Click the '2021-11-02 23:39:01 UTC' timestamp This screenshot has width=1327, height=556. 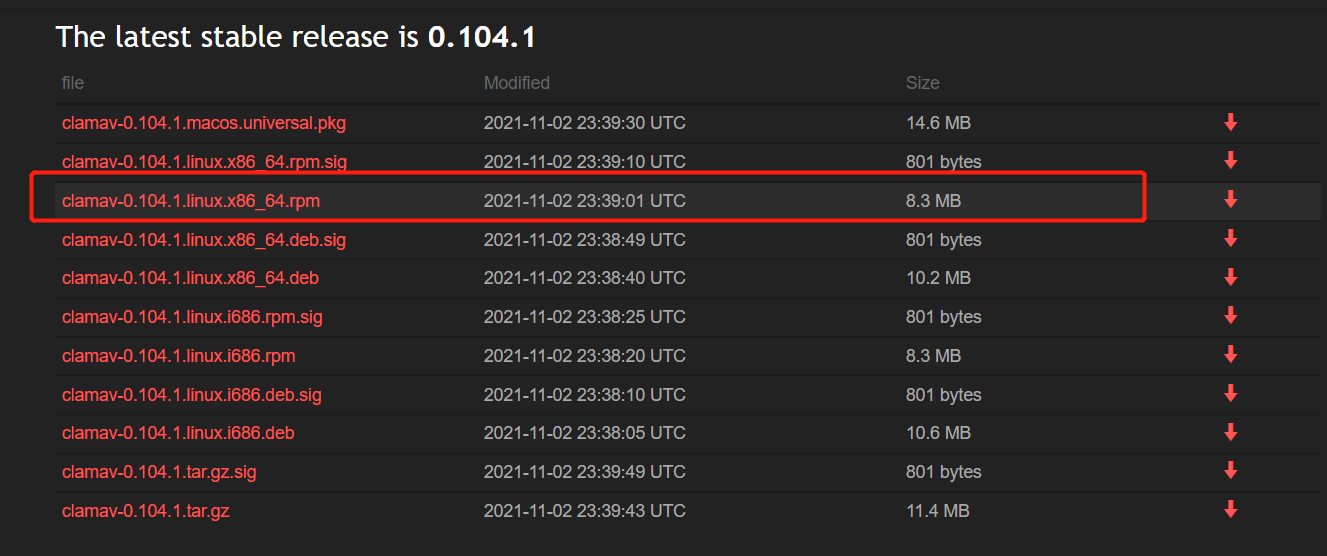click(585, 201)
